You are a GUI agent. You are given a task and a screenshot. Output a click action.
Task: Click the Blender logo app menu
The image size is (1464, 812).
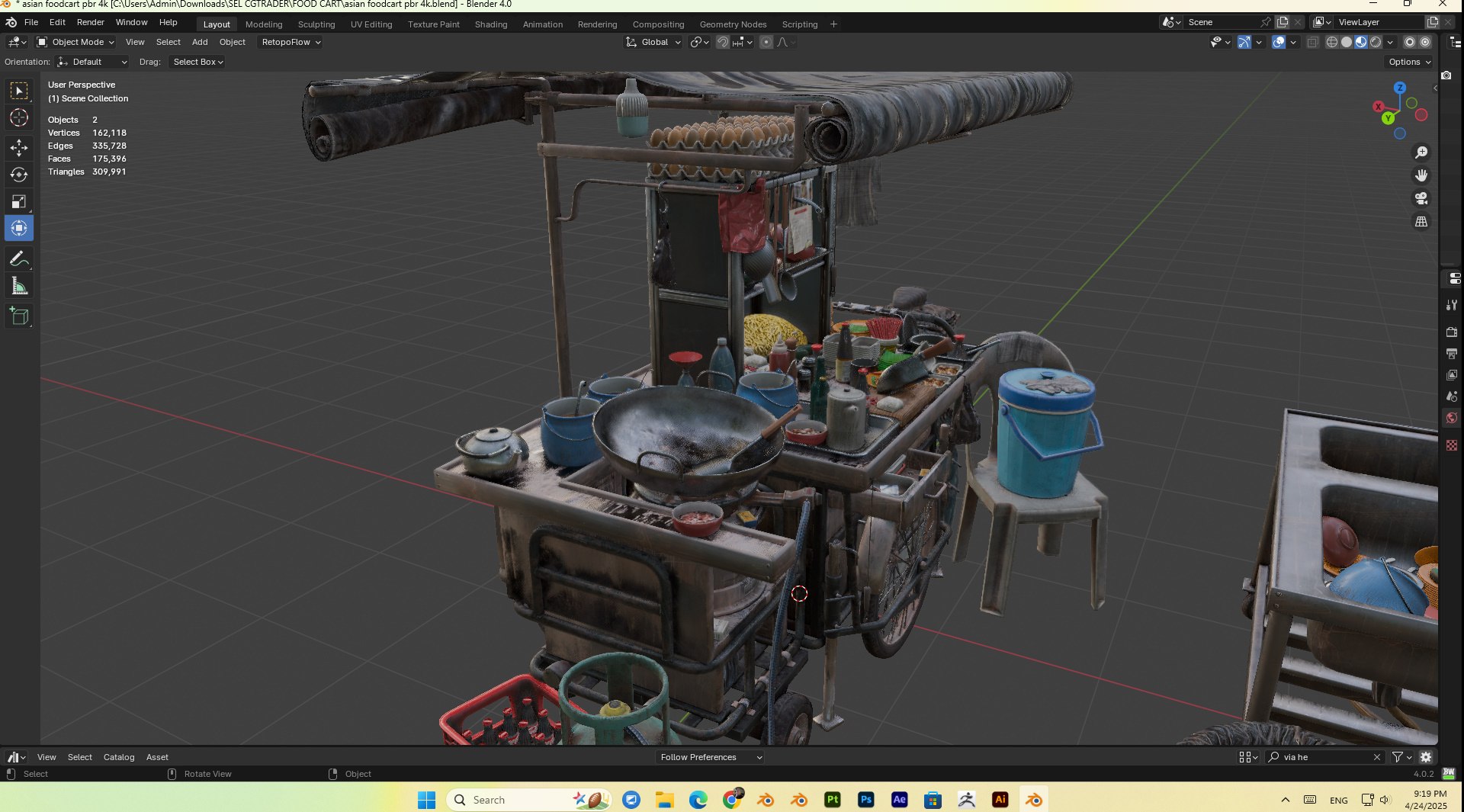pos(11,22)
